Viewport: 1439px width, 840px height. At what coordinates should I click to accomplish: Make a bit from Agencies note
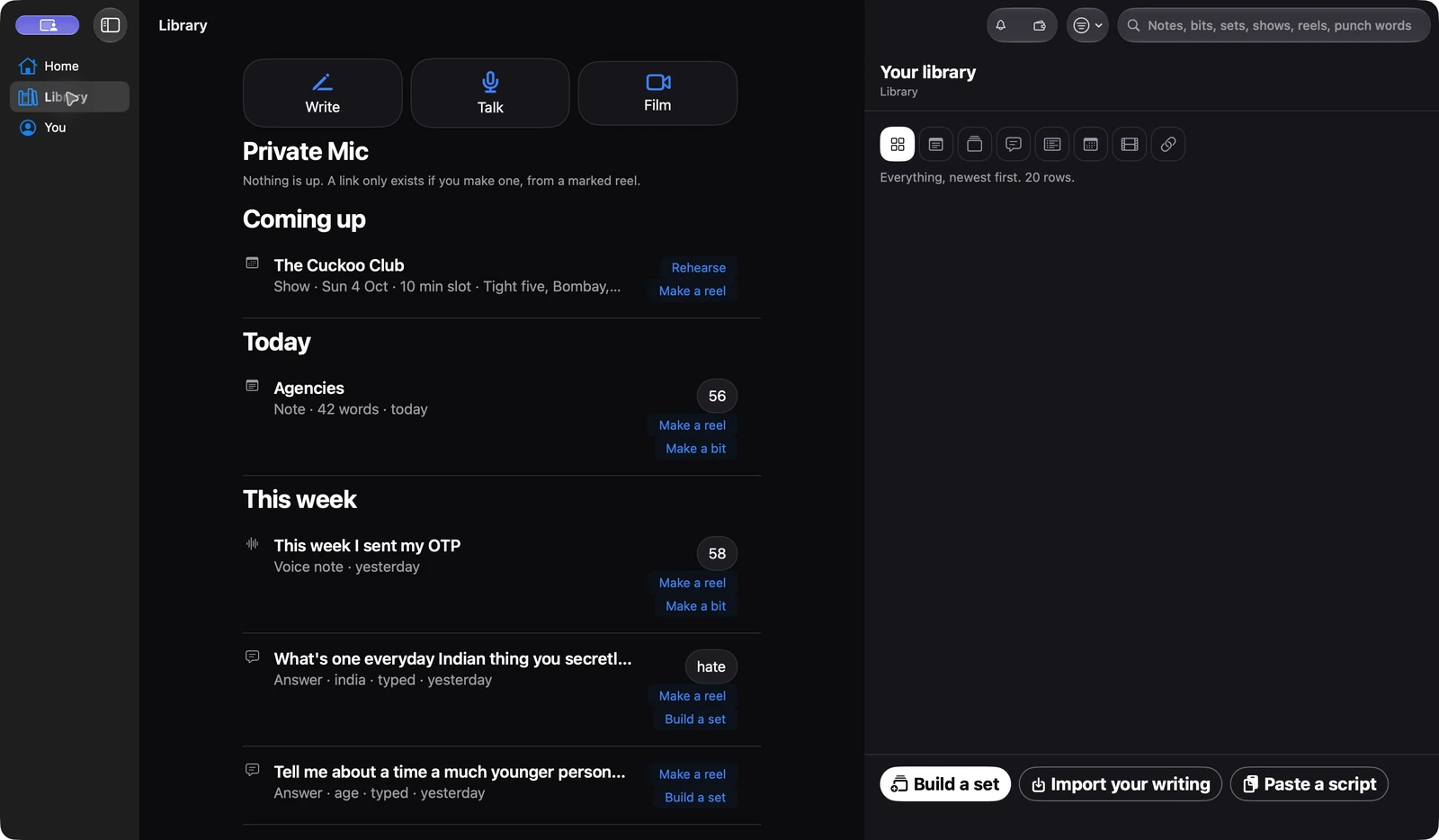695,449
